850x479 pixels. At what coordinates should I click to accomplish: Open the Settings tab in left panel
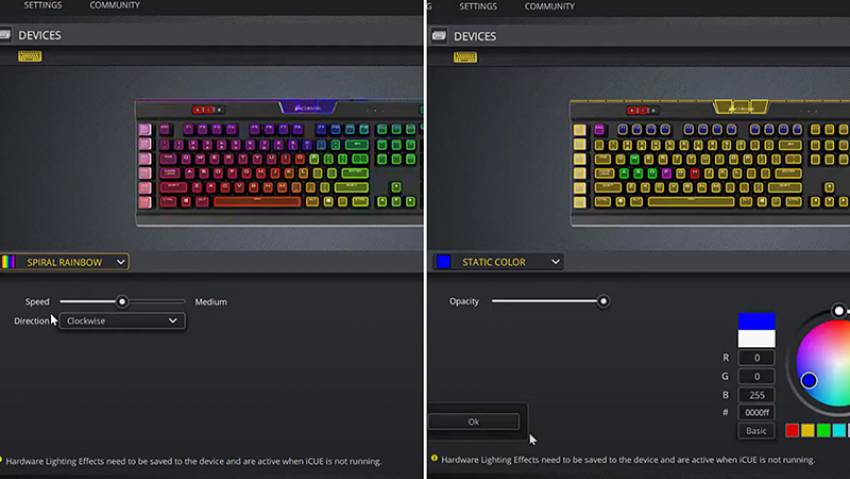pos(43,5)
